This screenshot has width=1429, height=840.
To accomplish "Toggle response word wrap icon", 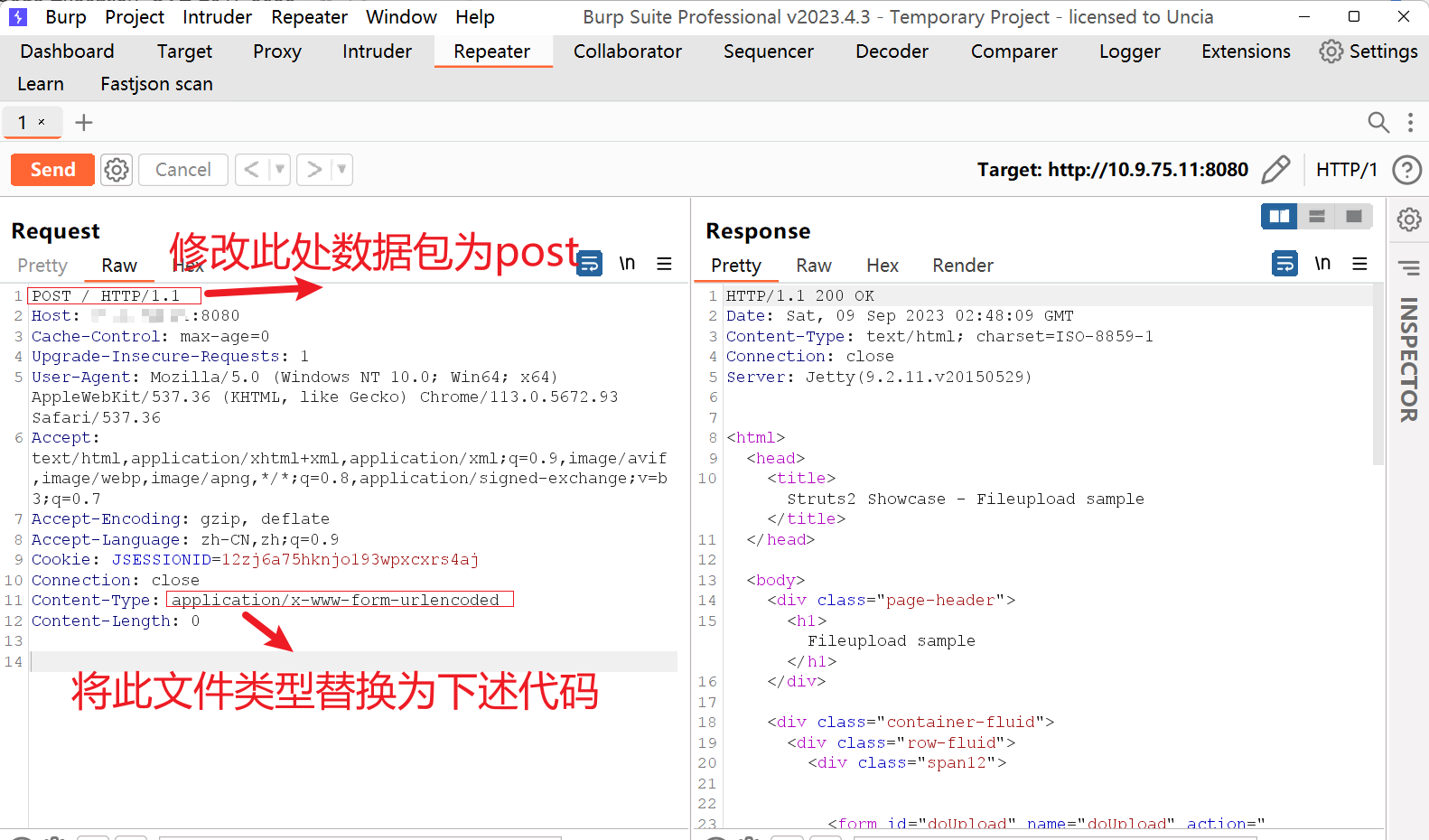I will 1284,263.
